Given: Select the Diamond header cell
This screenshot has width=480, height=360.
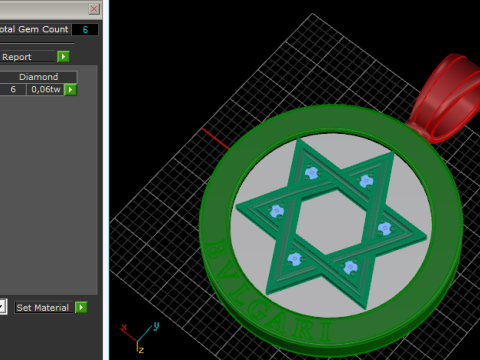Looking at the screenshot, I should click(38, 77).
